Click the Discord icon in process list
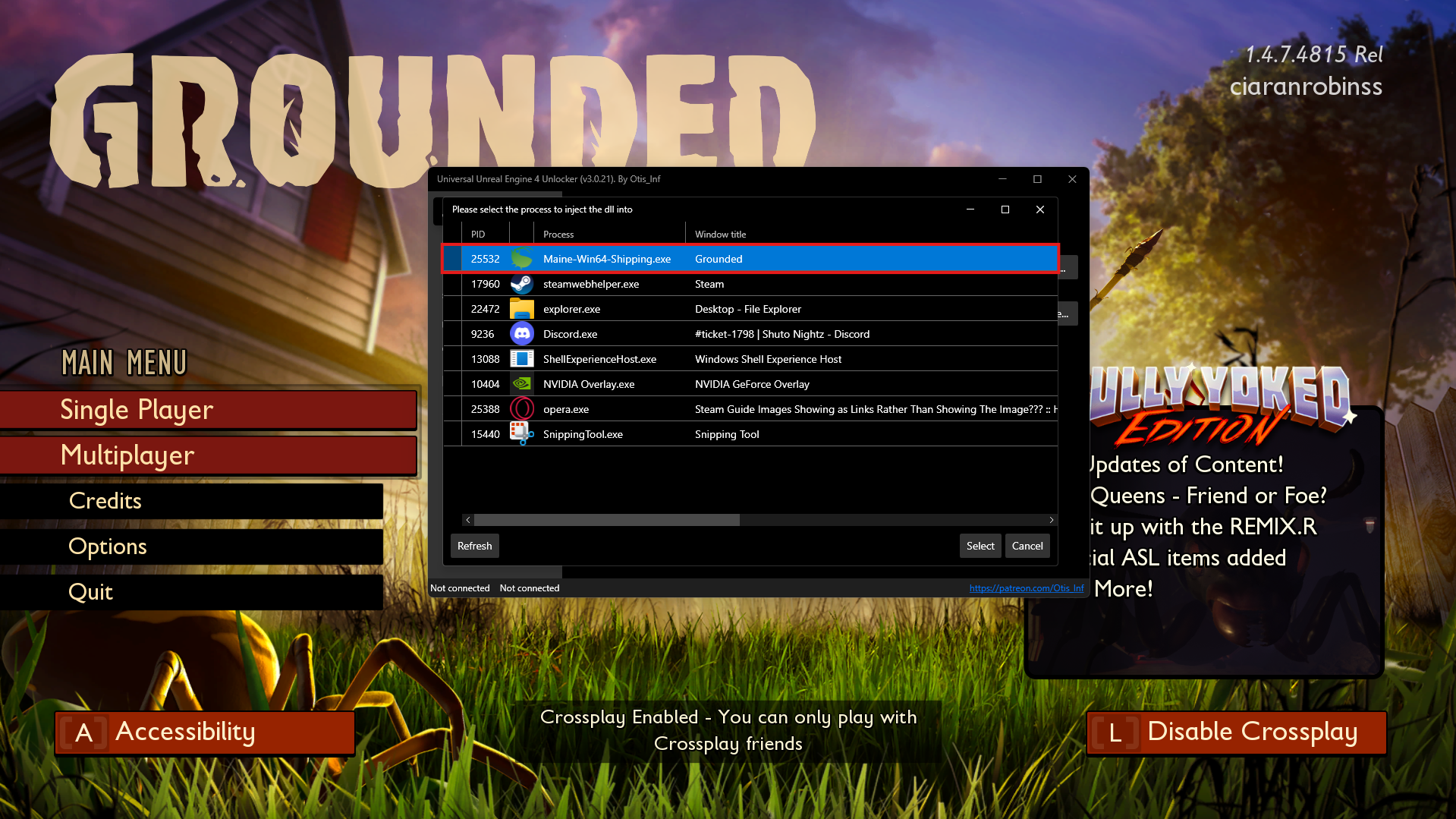The width and height of the screenshot is (1456, 819). [x=522, y=334]
